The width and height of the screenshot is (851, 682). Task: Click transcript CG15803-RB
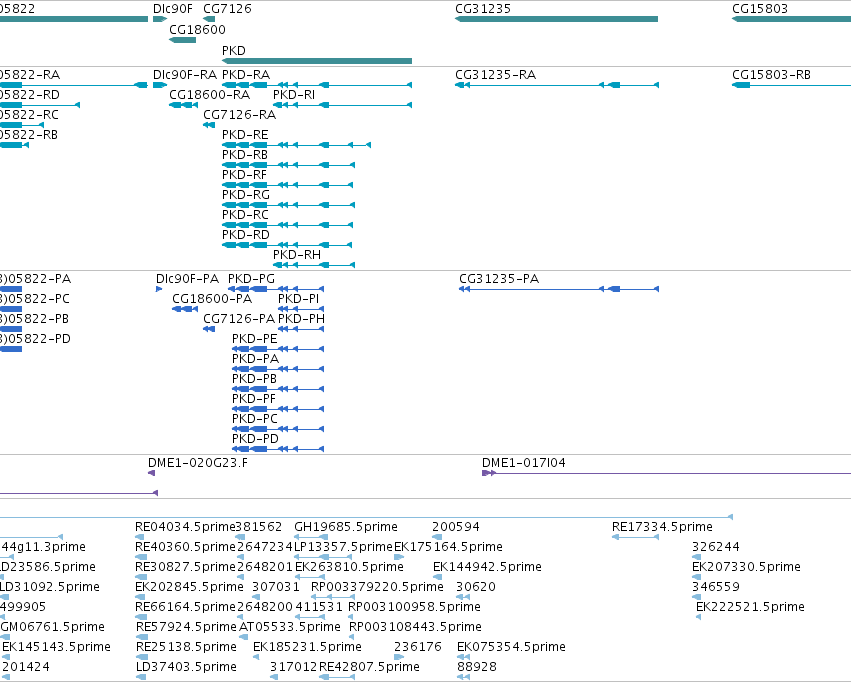pos(791,85)
